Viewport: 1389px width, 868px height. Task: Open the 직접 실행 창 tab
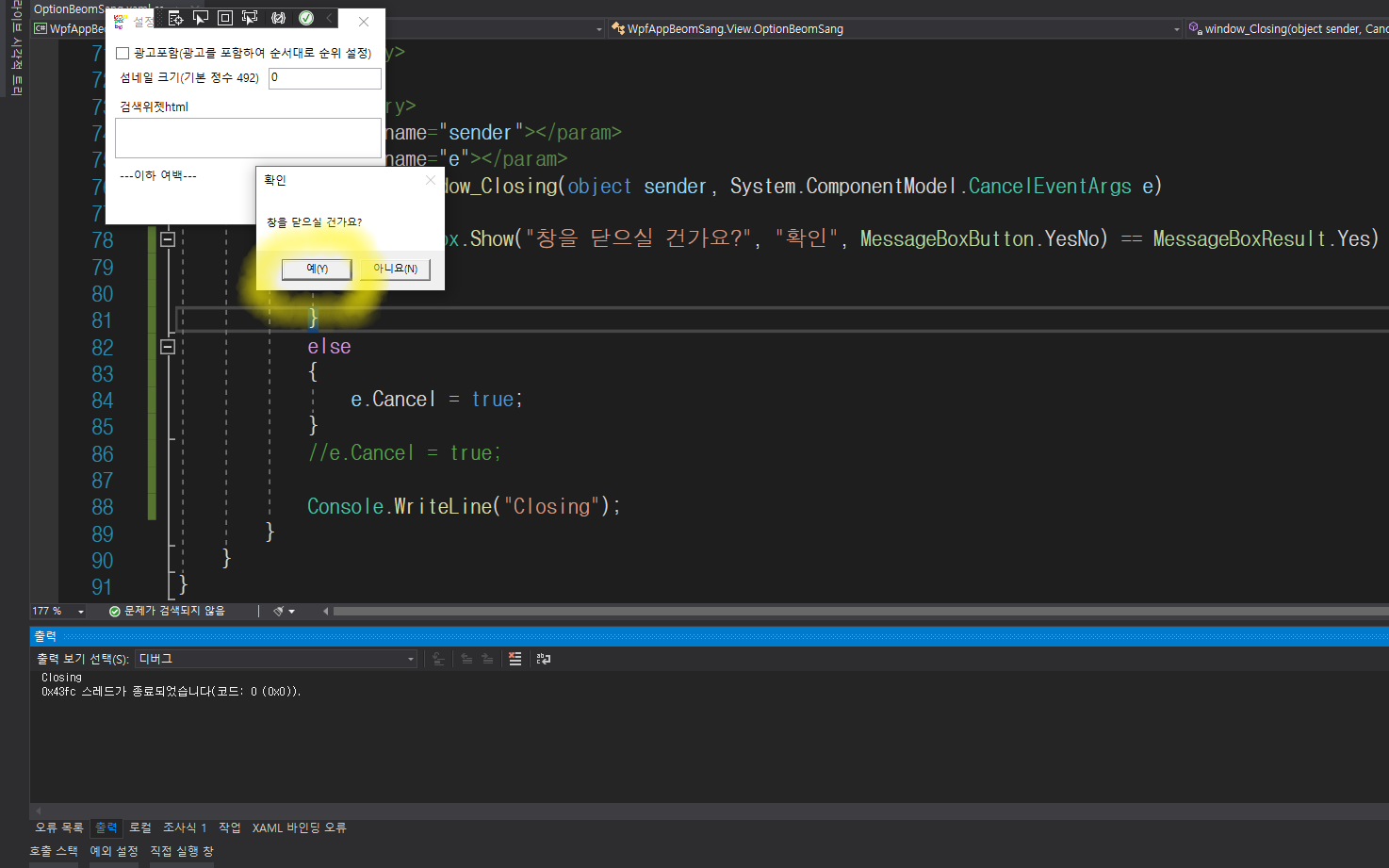click(x=182, y=851)
